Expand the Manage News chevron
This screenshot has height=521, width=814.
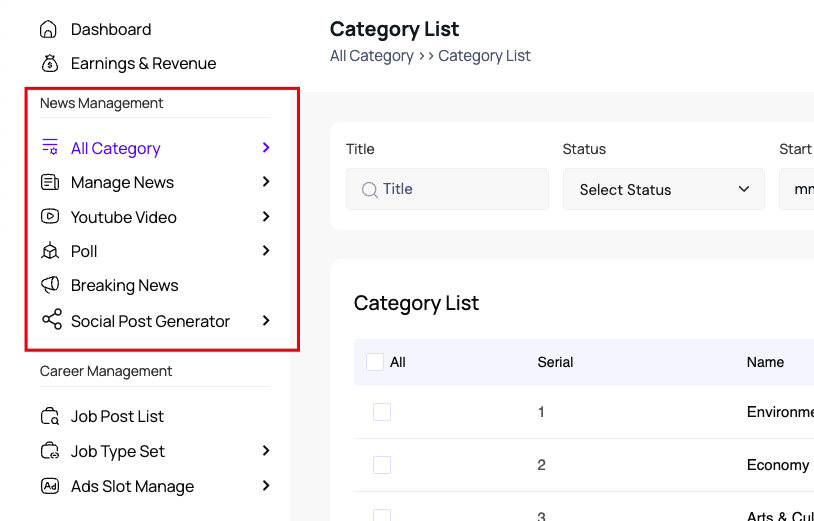point(266,182)
